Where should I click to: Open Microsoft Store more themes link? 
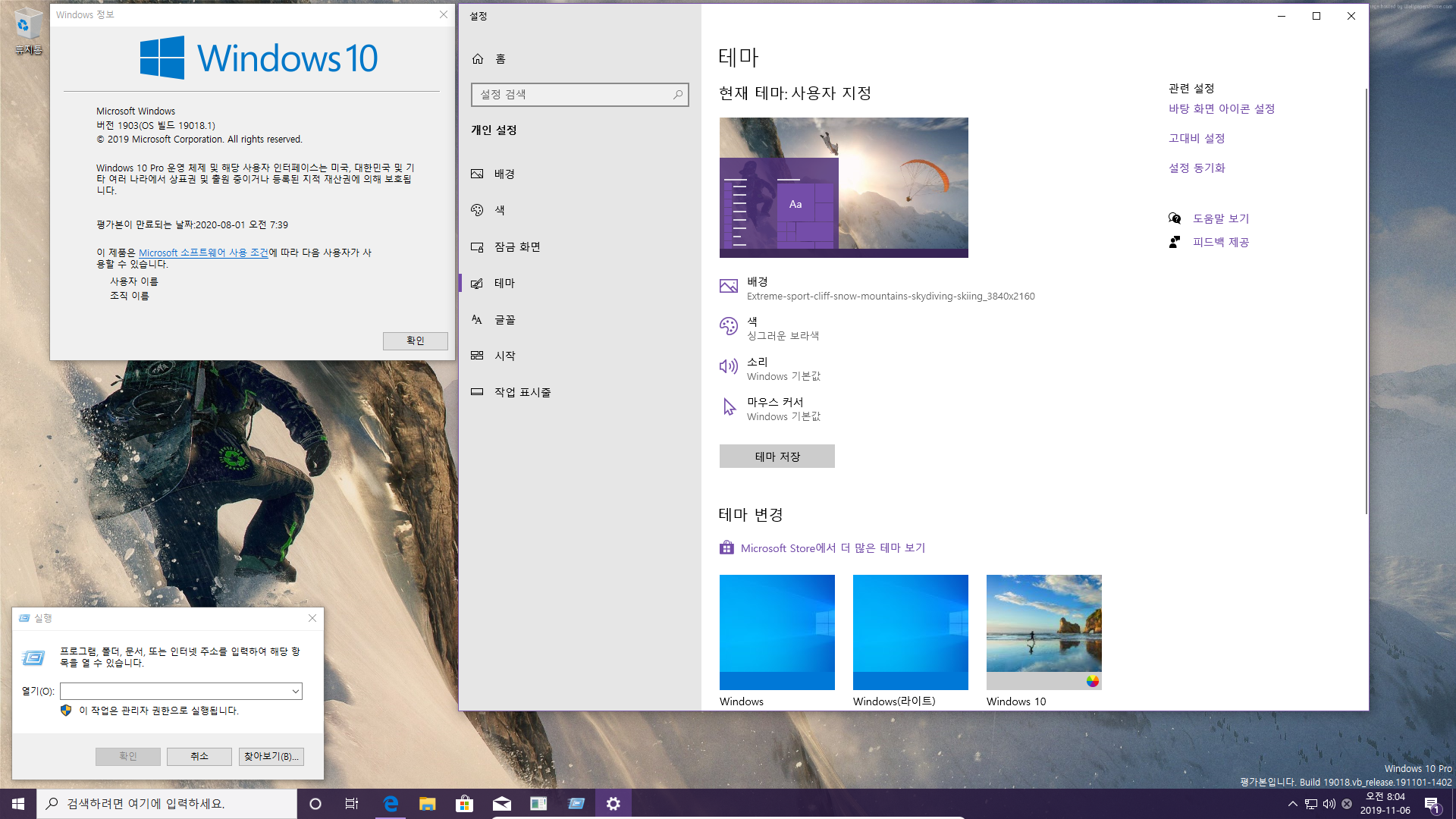(x=833, y=548)
